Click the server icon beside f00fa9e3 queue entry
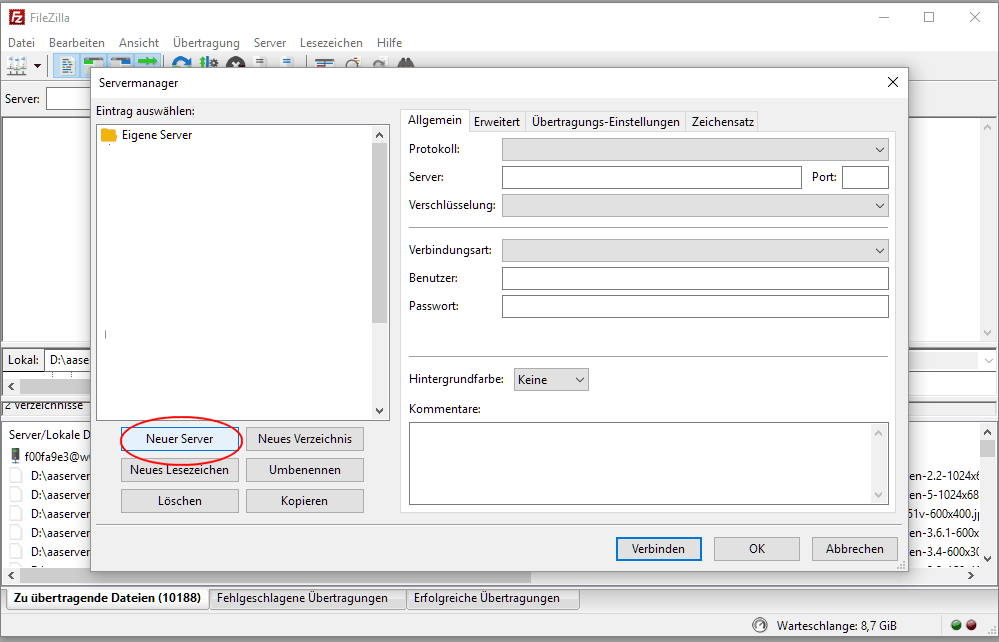 (x=16, y=456)
